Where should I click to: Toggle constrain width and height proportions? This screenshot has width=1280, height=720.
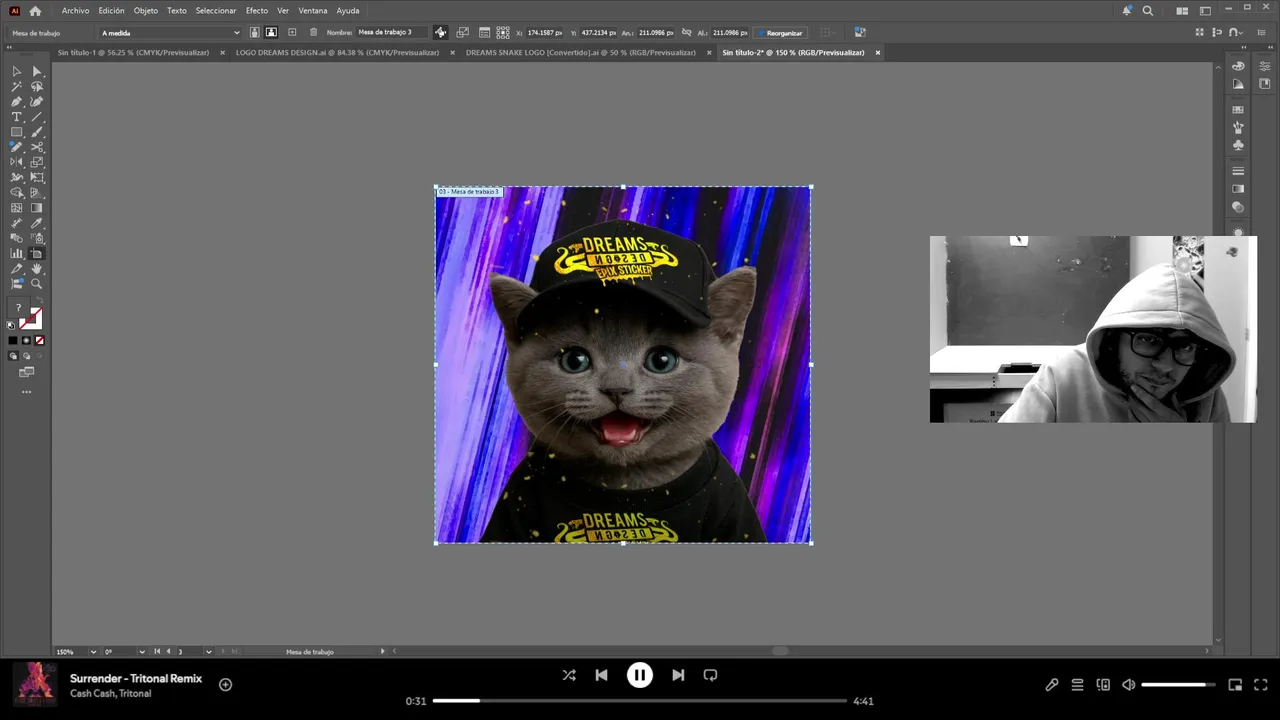tap(686, 32)
